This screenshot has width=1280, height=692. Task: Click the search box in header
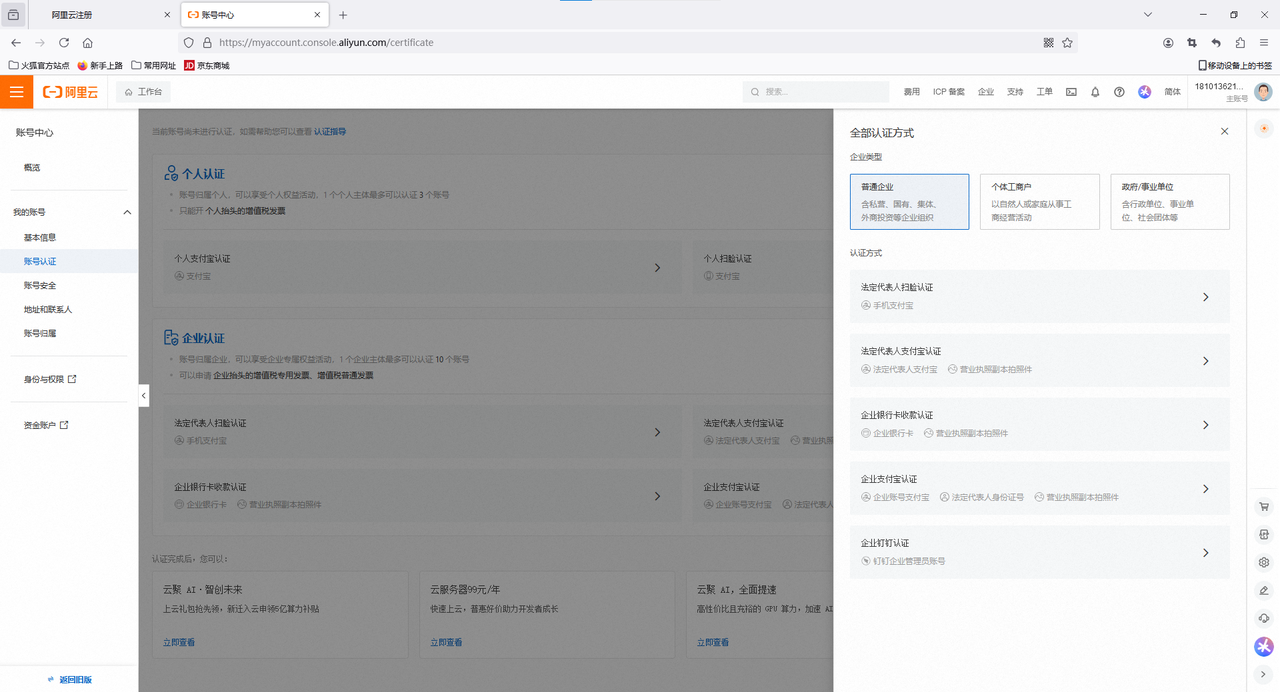tap(815, 92)
